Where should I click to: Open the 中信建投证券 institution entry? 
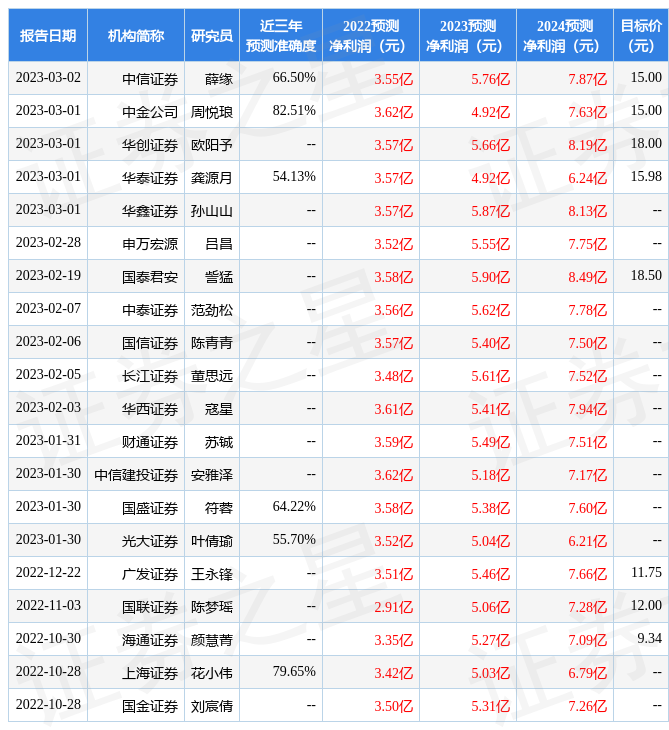point(136,474)
